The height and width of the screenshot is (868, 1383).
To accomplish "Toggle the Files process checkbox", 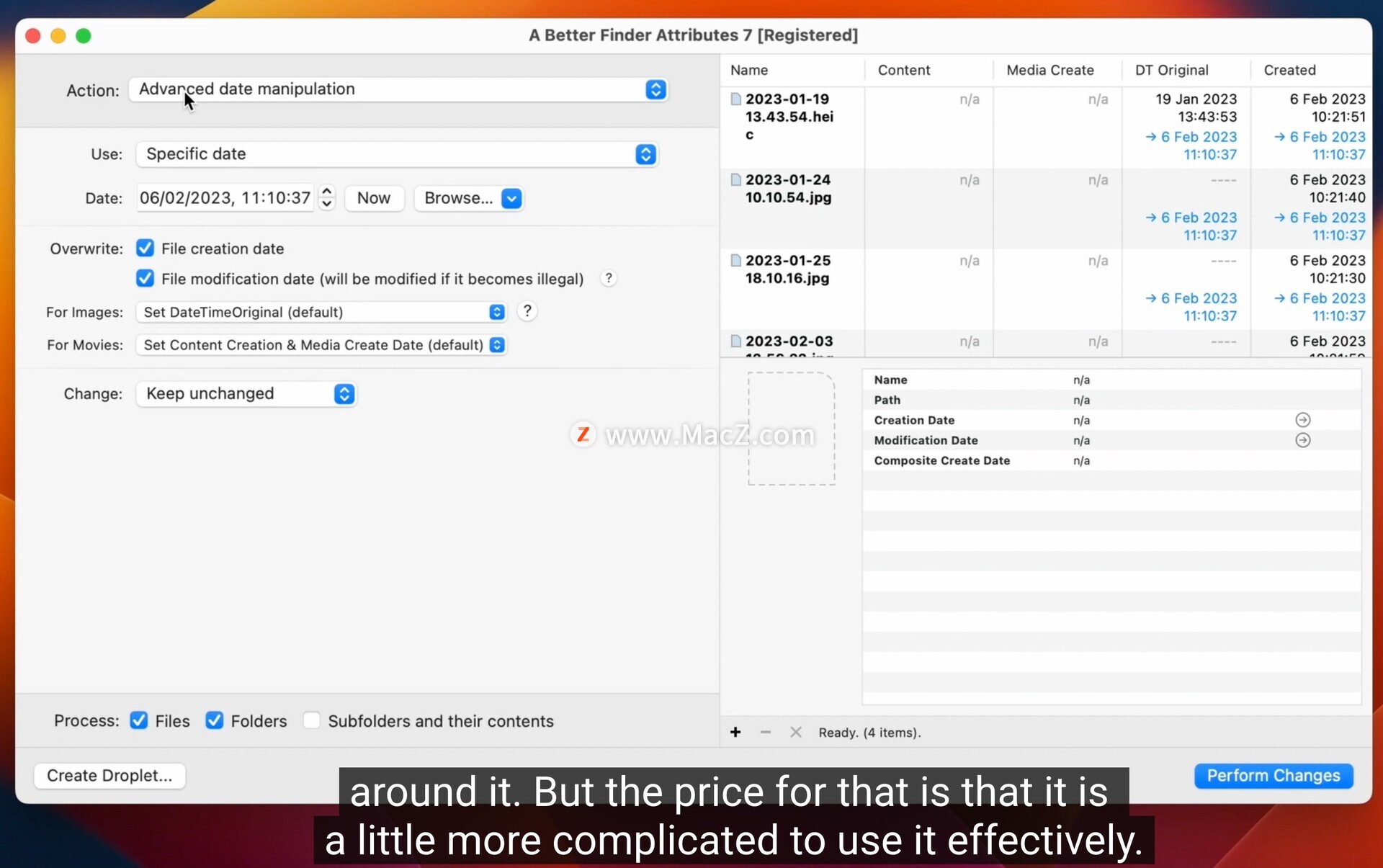I will (x=139, y=721).
